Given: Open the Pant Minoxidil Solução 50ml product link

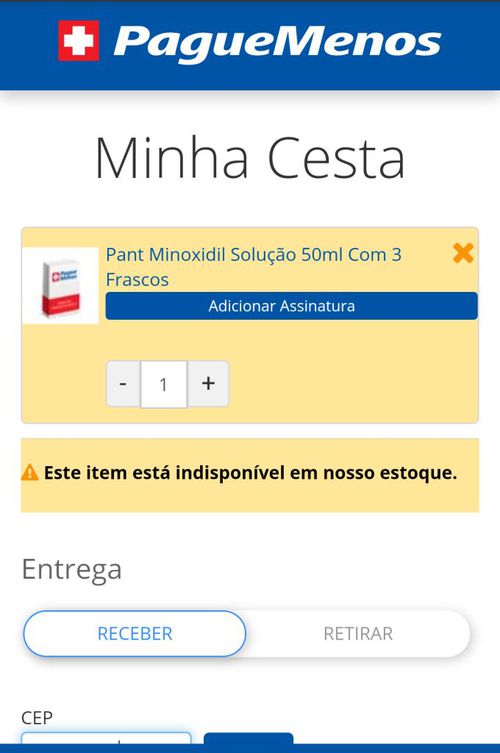Looking at the screenshot, I should coord(254,267).
